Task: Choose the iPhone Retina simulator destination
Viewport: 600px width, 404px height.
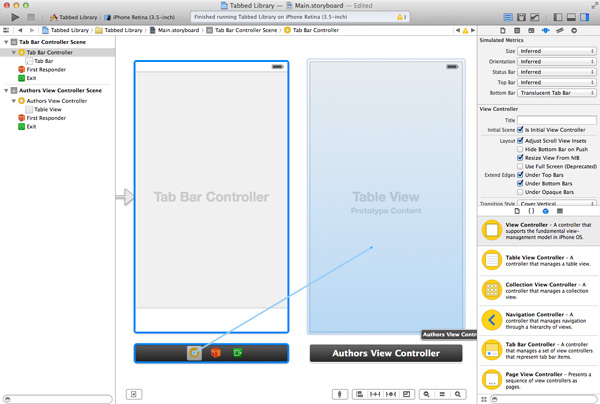Action: 140,17
